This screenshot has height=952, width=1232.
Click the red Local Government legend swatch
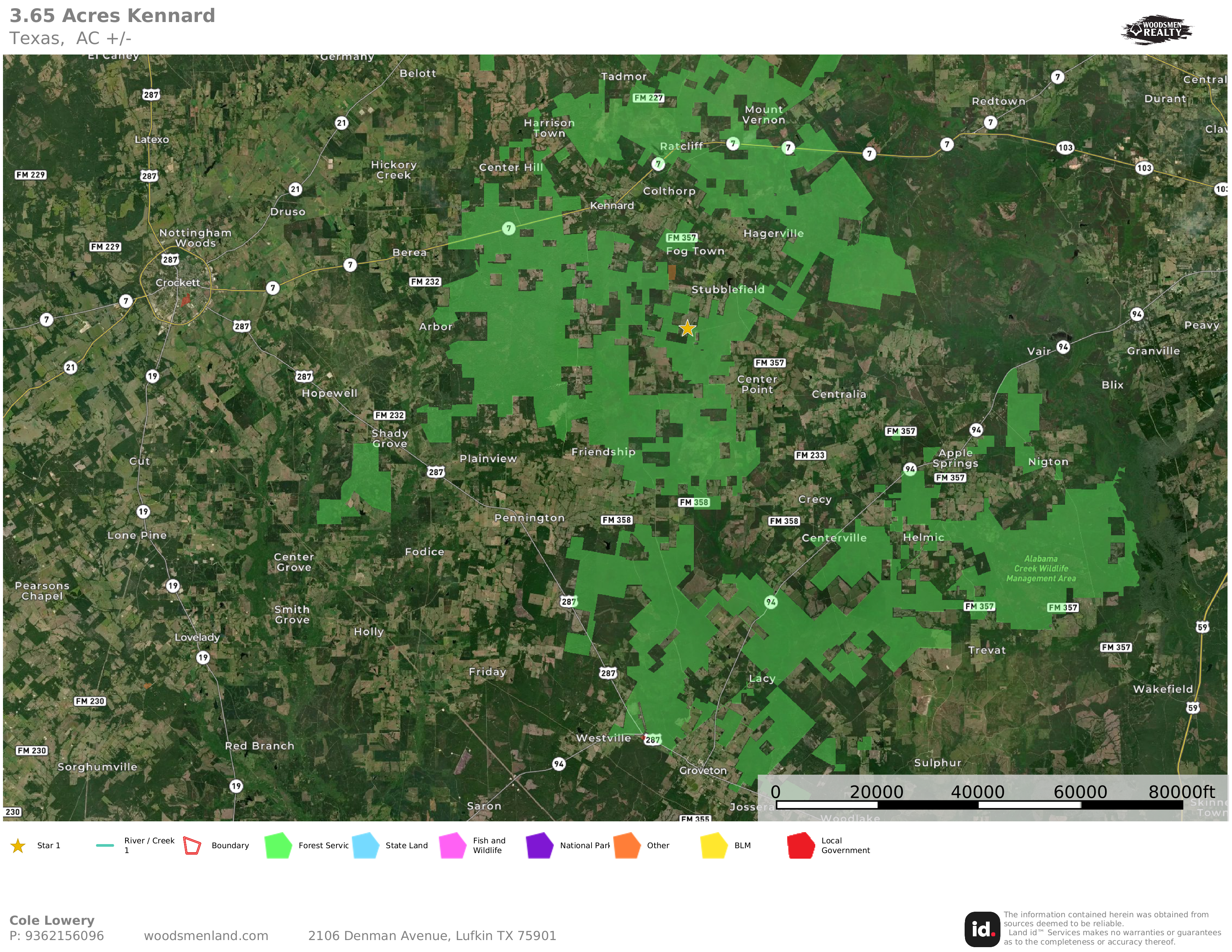(x=800, y=845)
